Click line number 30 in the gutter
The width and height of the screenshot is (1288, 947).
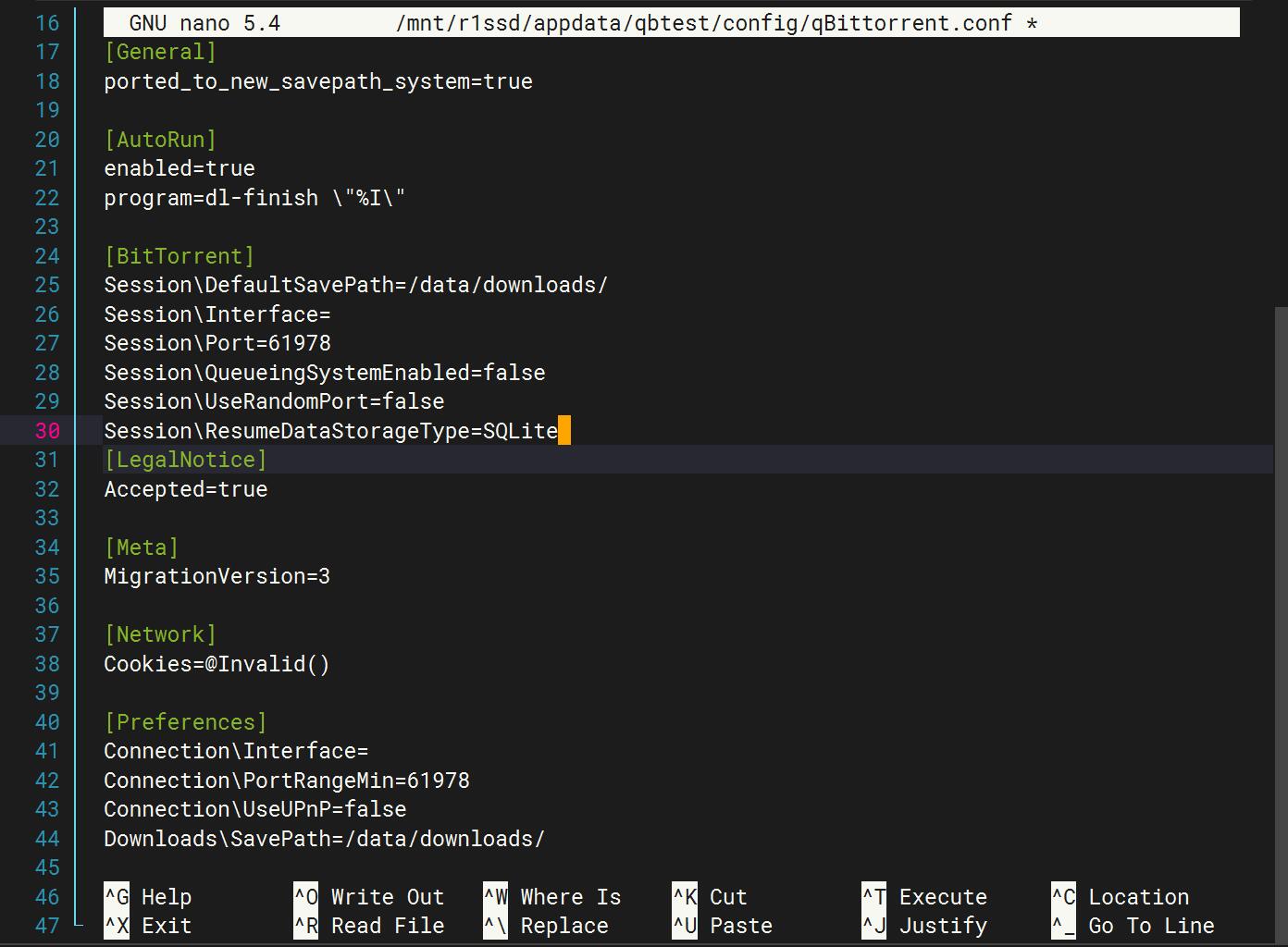47,430
